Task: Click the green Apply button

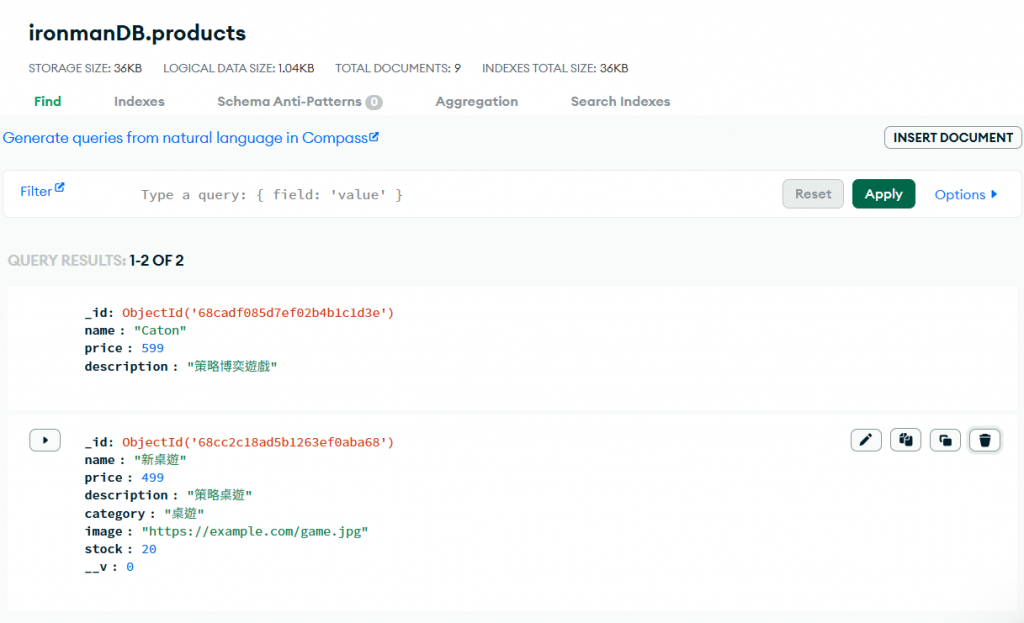Action: click(883, 194)
